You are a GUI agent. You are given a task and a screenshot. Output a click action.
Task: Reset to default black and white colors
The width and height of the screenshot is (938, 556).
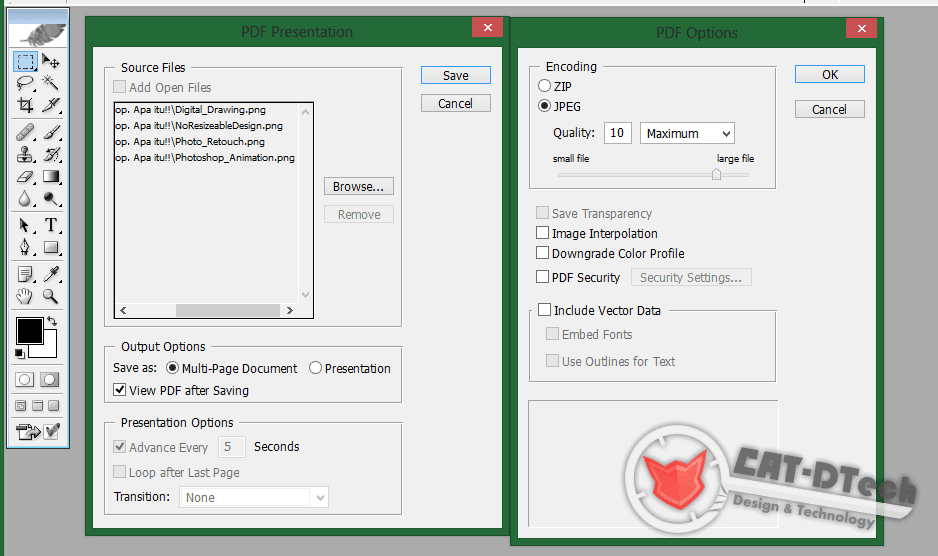tap(20, 354)
